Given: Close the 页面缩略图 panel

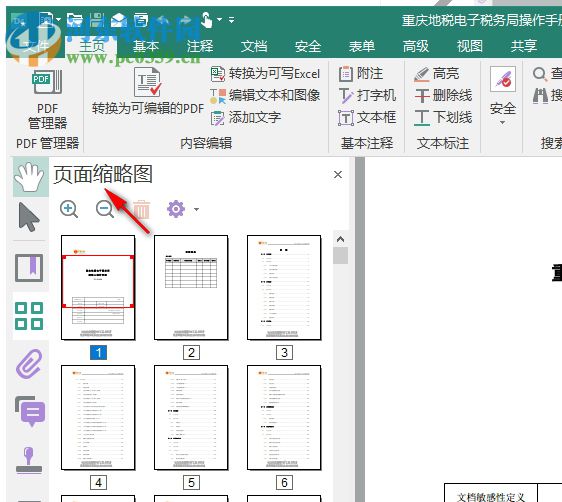Looking at the screenshot, I should (338, 174).
